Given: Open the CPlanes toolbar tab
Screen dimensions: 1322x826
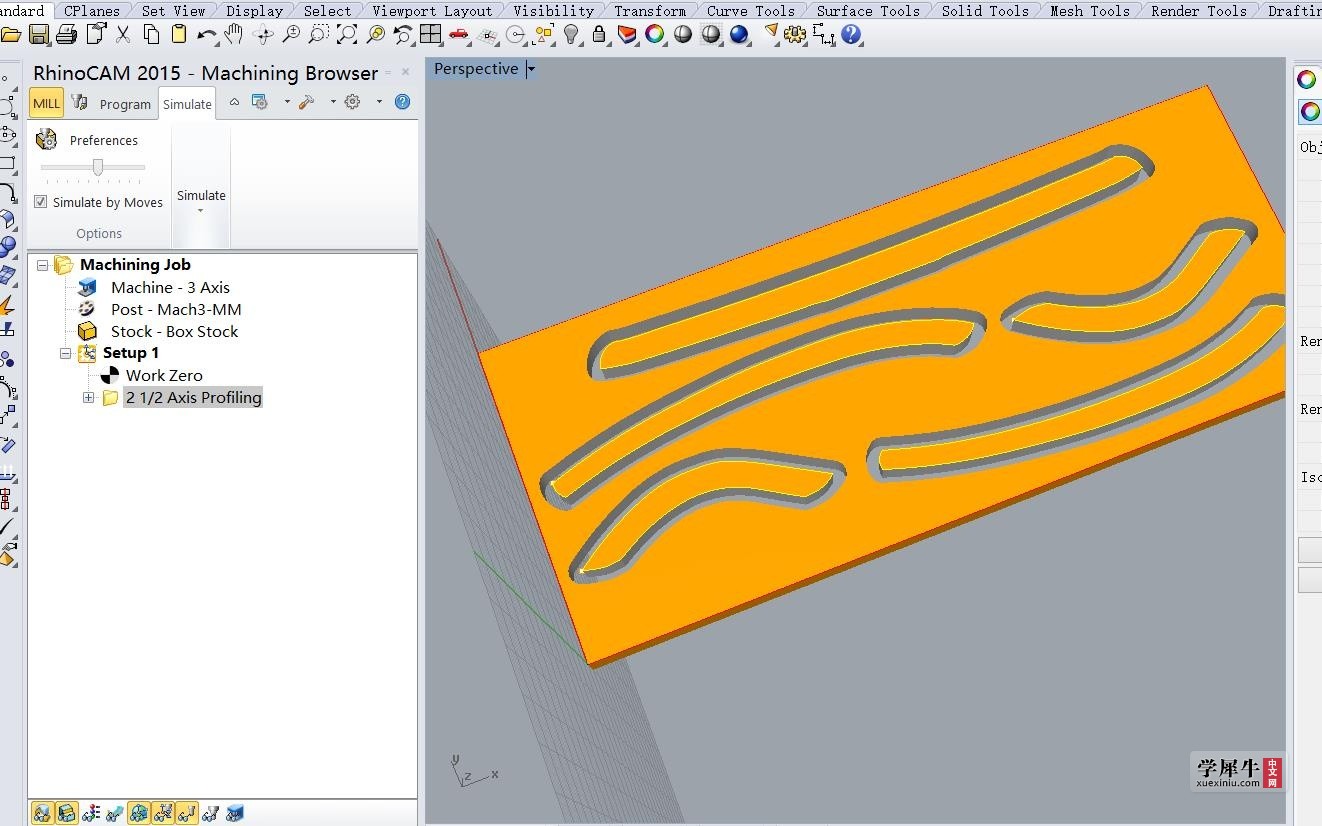Looking at the screenshot, I should point(92,11).
